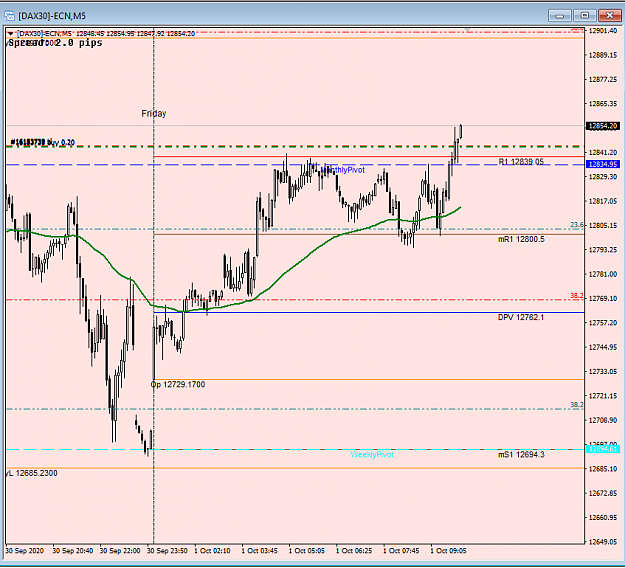Click the WeeklyPivot label
The image size is (625, 568).
pos(372,454)
